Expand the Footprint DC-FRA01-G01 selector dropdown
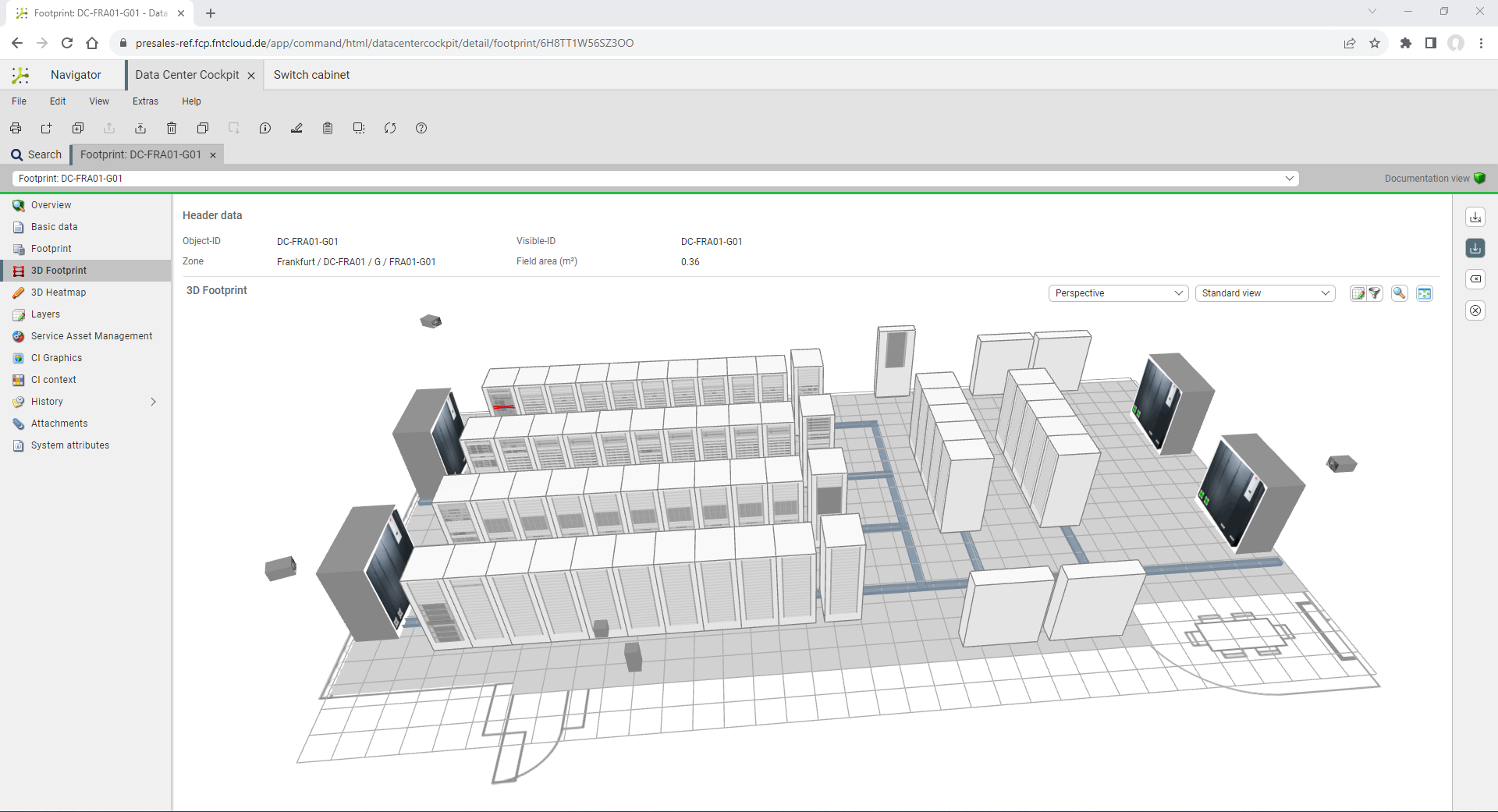Image resolution: width=1498 pixels, height=812 pixels. tap(1289, 179)
